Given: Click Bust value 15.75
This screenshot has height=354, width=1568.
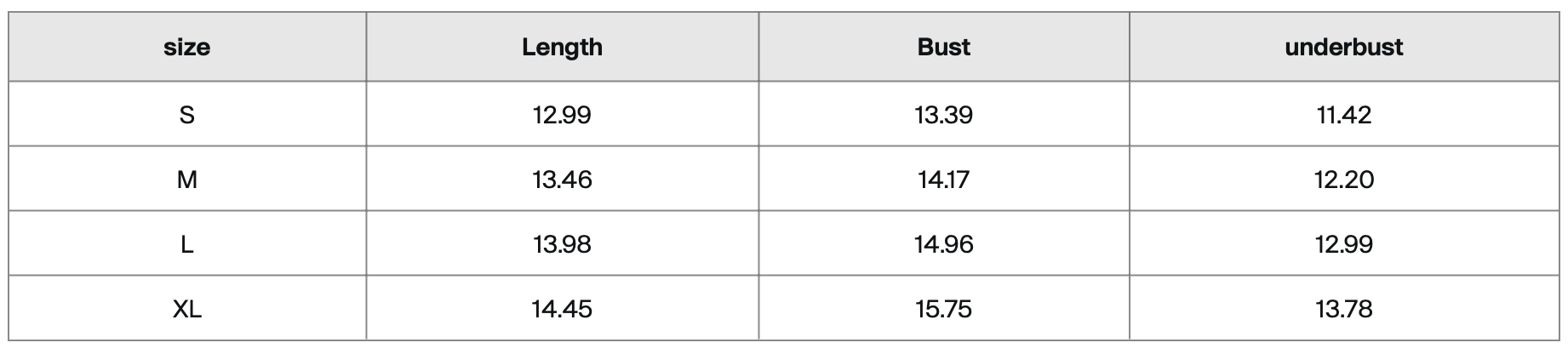Looking at the screenshot, I should [943, 309].
